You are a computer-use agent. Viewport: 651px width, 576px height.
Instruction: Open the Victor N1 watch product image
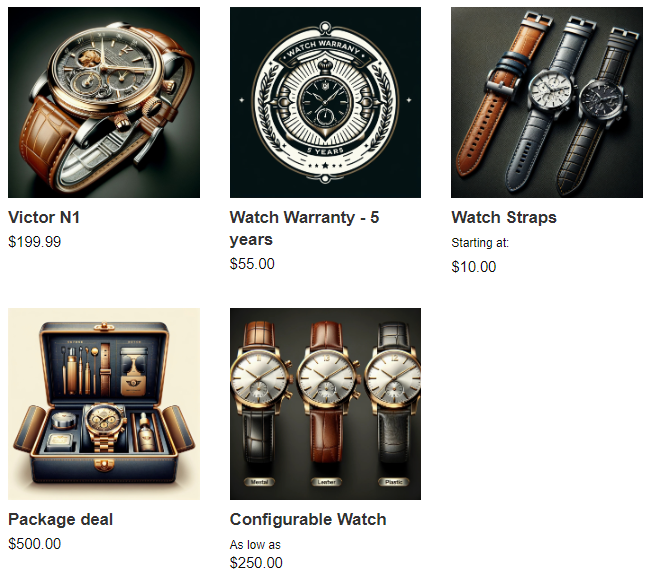[x=104, y=102]
